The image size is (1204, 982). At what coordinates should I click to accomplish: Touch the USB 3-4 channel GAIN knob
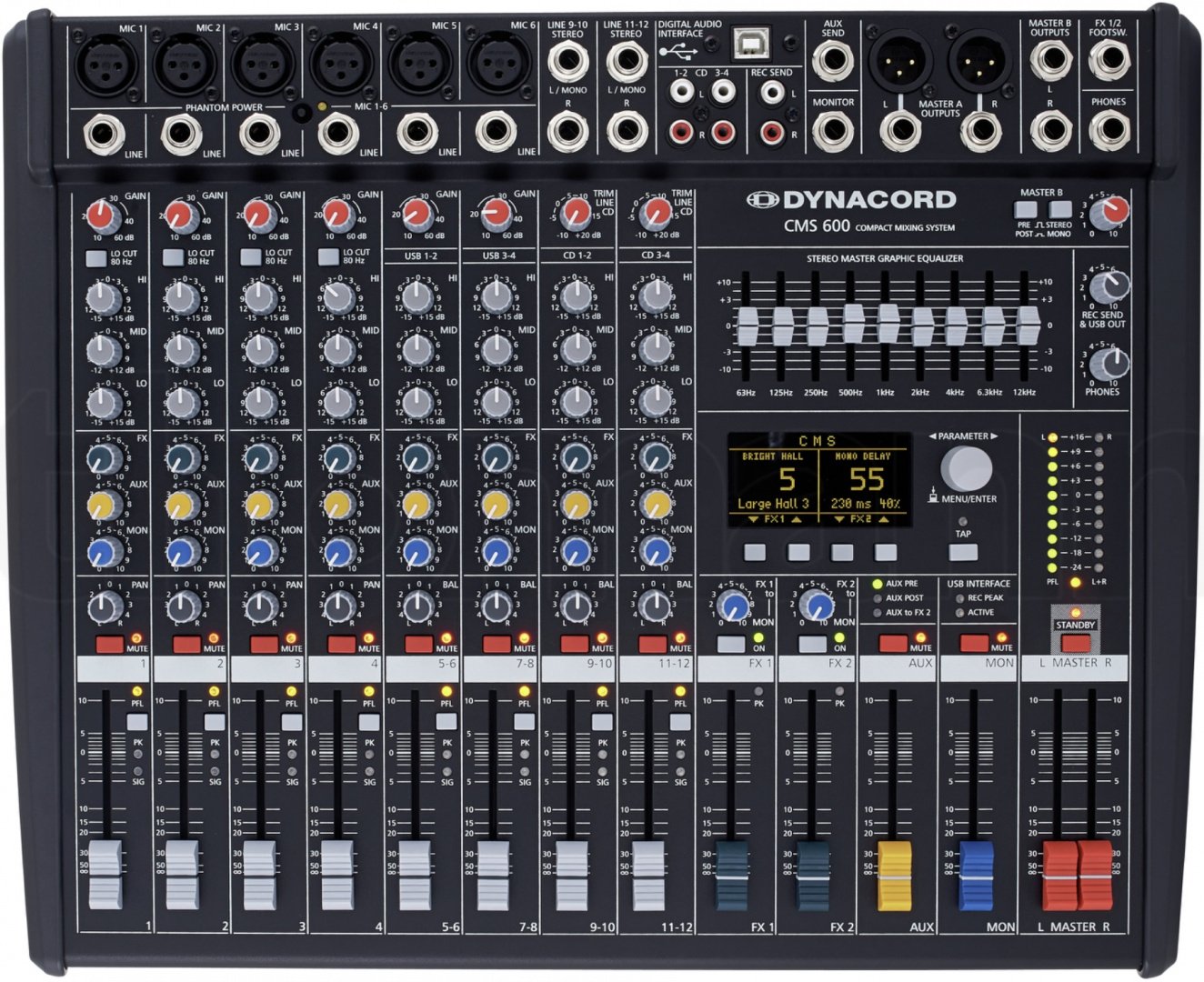(x=496, y=215)
